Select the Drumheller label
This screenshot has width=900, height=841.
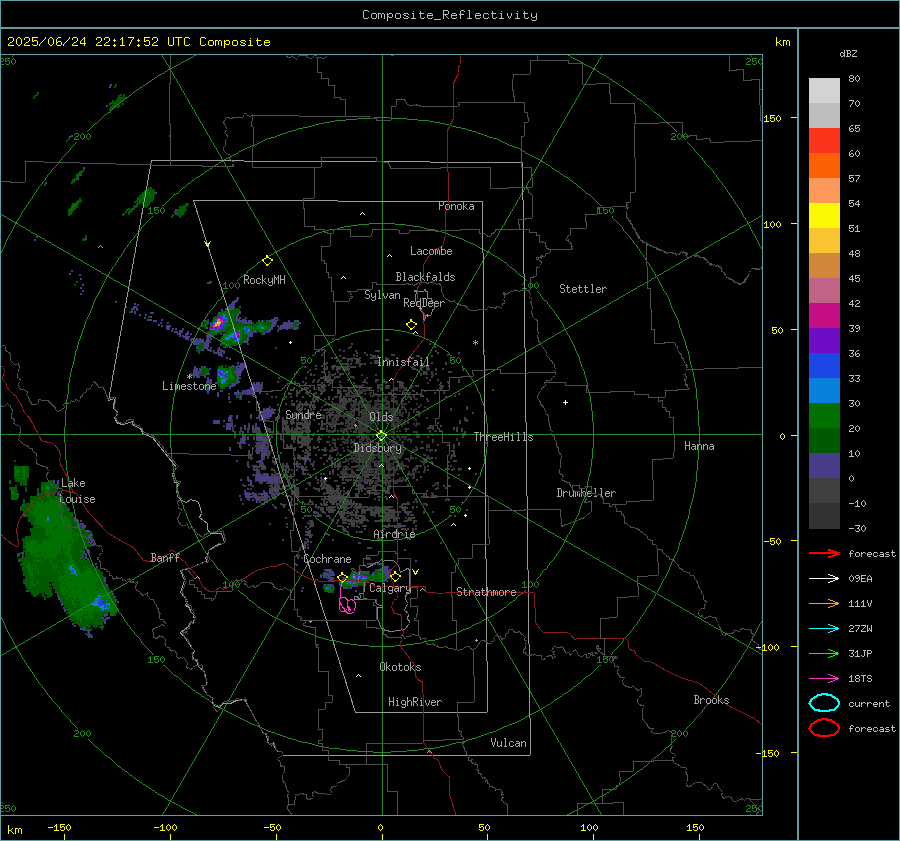[586, 493]
